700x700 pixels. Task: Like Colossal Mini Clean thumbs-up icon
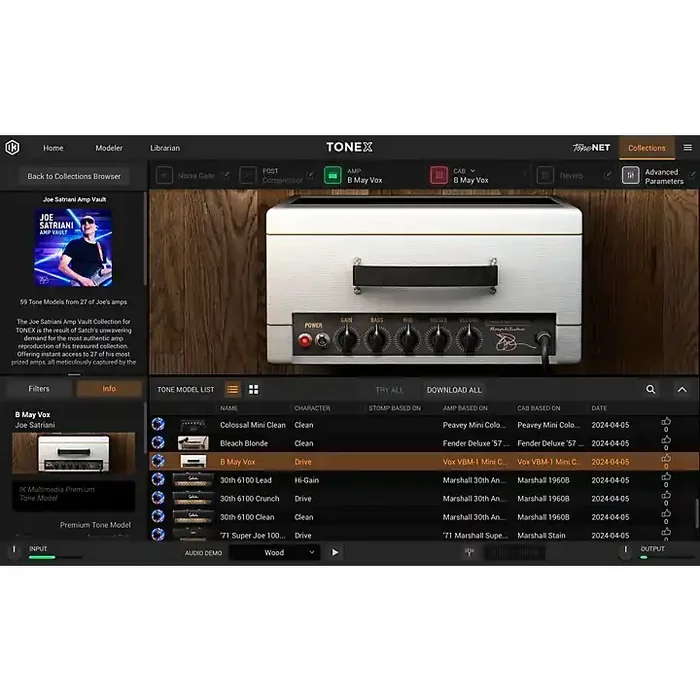pos(666,421)
